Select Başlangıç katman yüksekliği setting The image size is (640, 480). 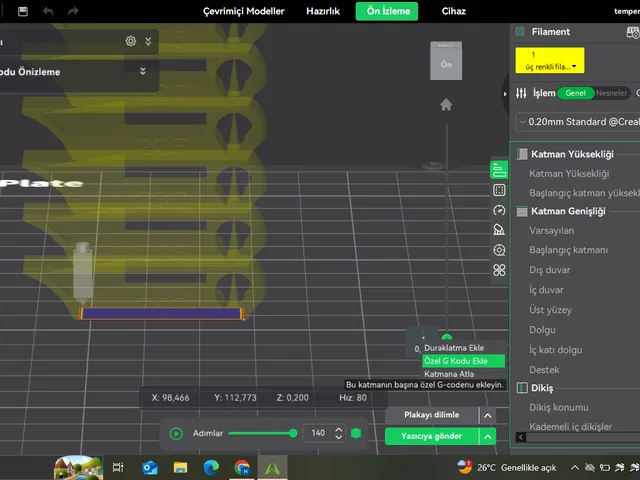[x=584, y=193]
